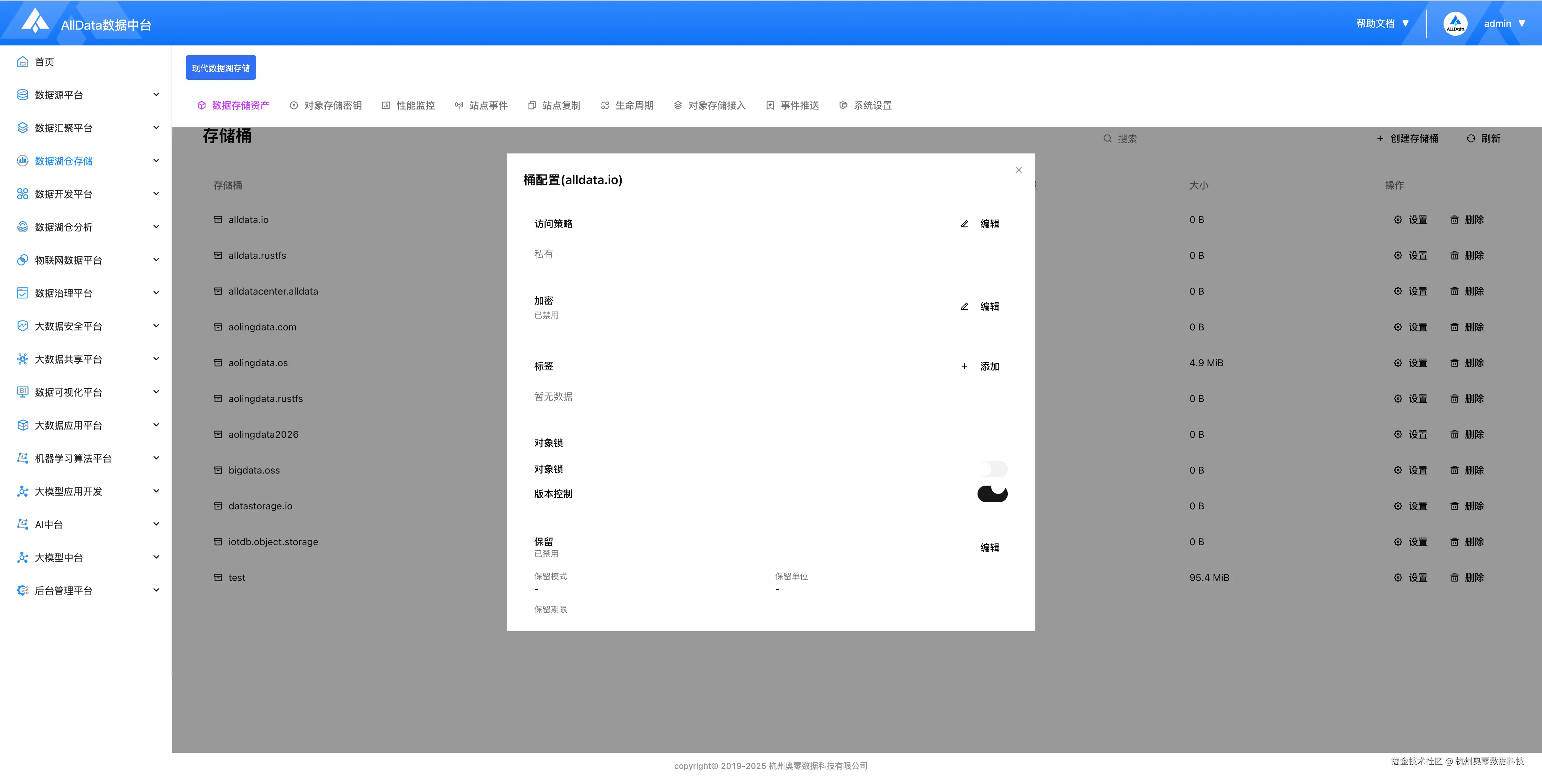Click the trash icon to delete aolingdata.com bucket
1542x784 pixels.
click(1455, 327)
